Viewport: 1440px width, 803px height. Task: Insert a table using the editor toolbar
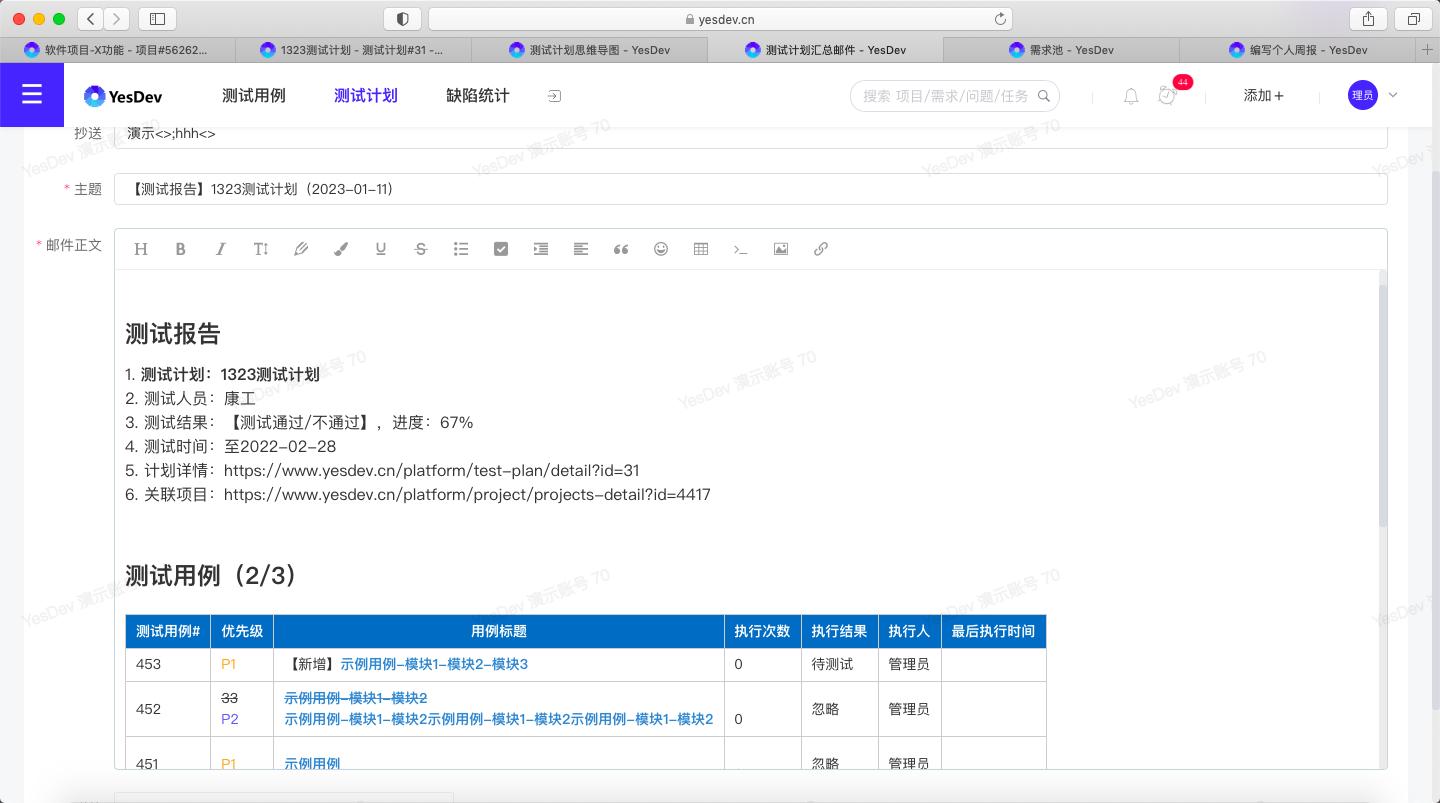pos(701,249)
